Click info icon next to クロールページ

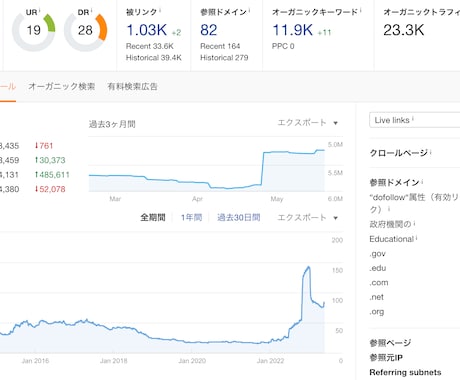click(x=430, y=152)
